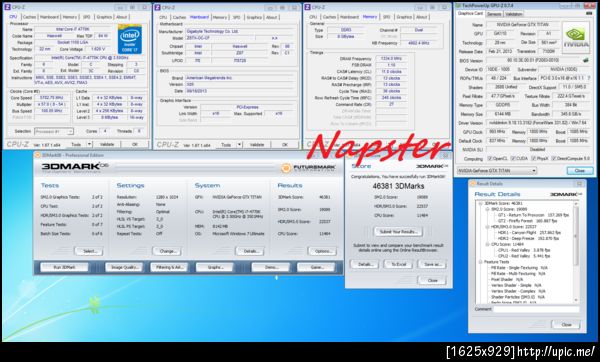The image size is (600, 362).
Task: Toggle the CUDA checkbox in GPU-Z
Action: click(x=512, y=158)
